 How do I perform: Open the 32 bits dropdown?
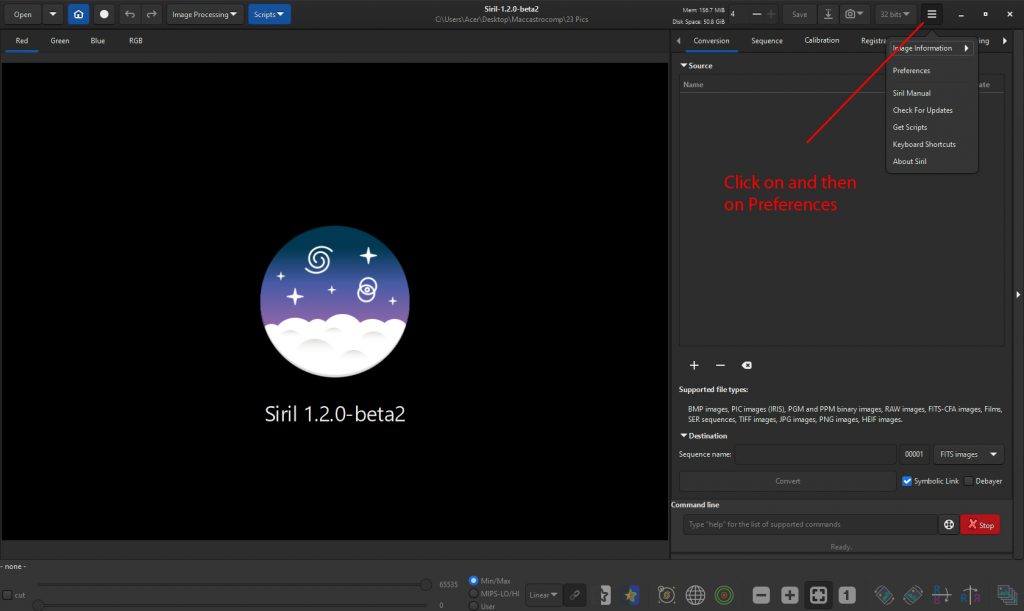coord(895,14)
